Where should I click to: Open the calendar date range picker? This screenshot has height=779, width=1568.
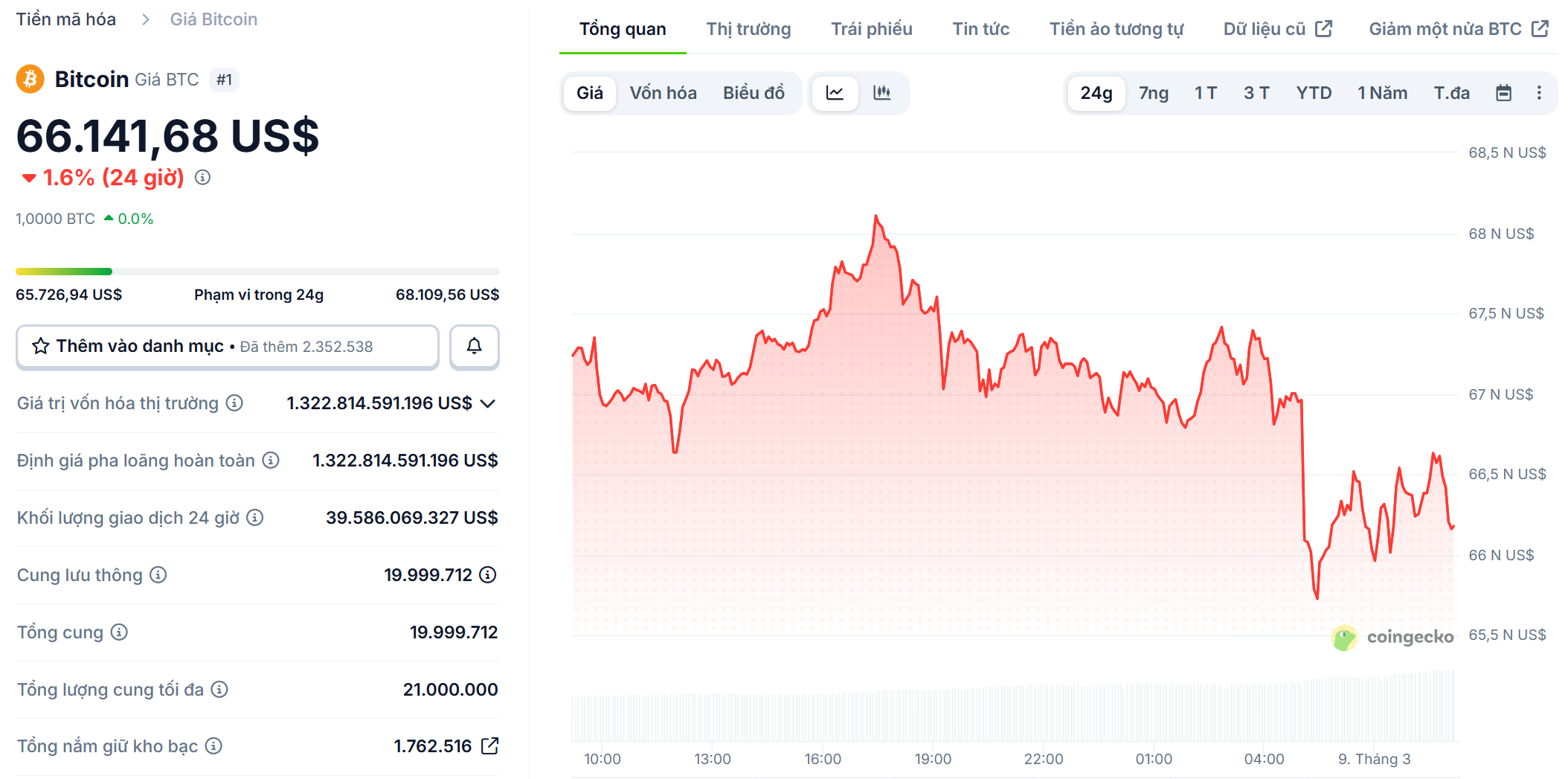(1503, 92)
